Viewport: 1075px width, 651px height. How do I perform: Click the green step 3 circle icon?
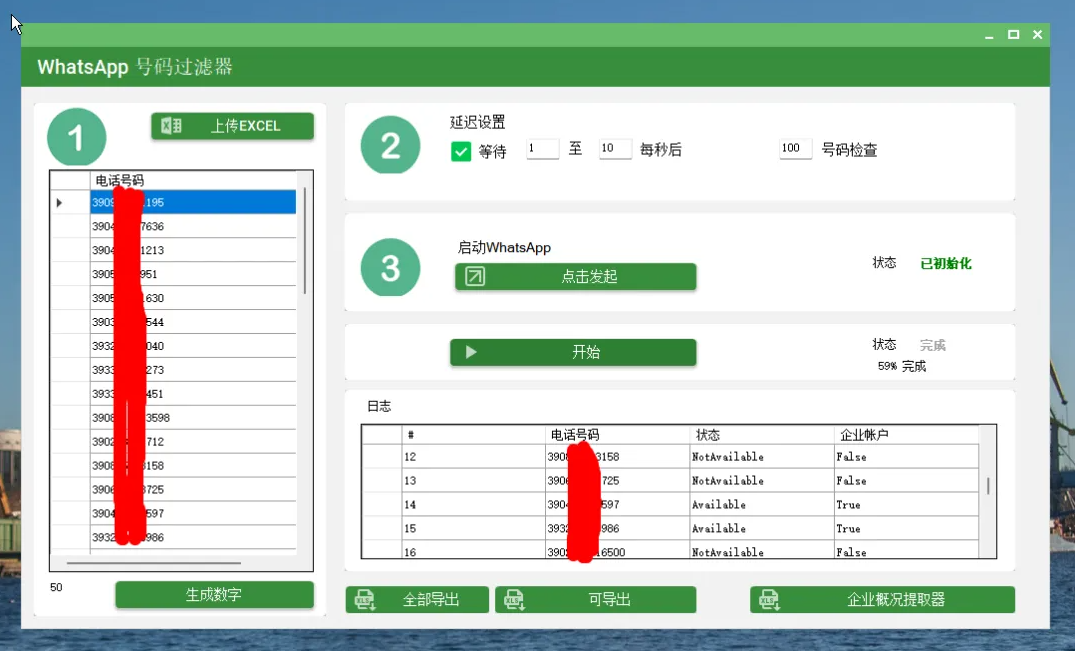pyautogui.click(x=390, y=267)
